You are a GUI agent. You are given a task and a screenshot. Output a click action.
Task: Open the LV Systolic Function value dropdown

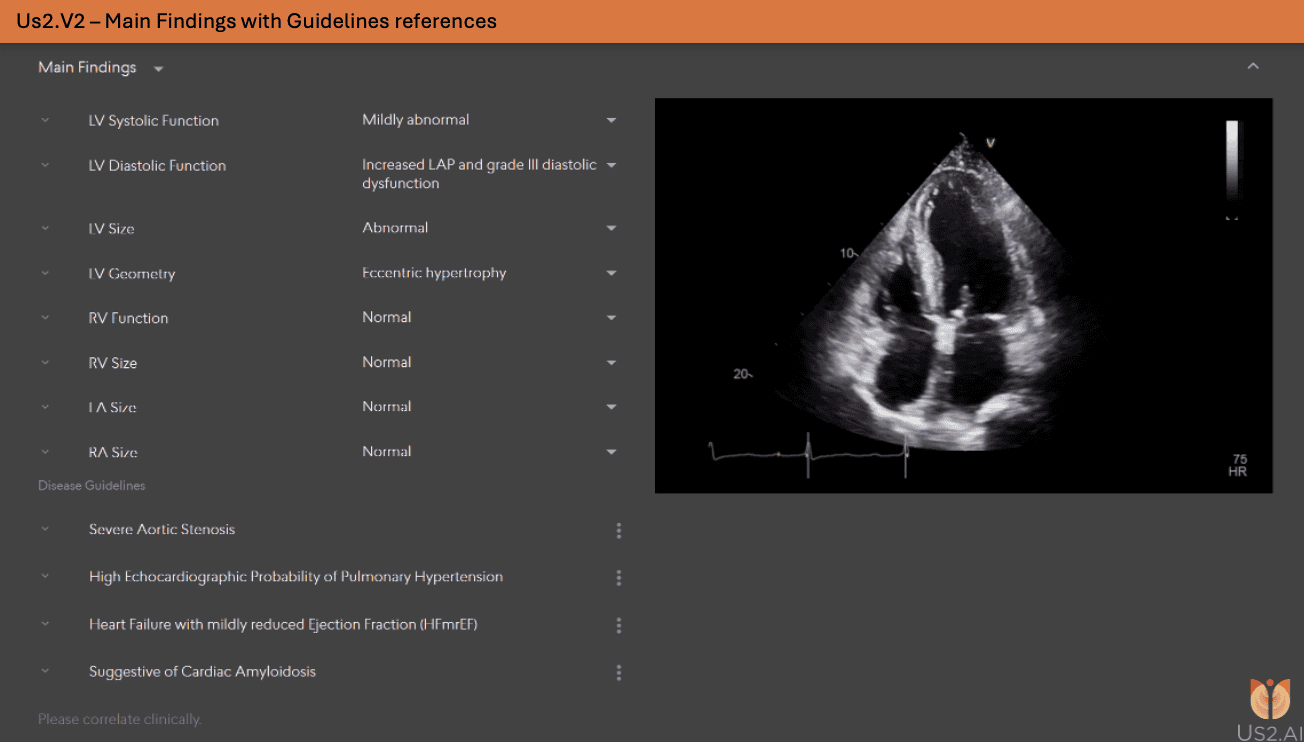click(610, 119)
